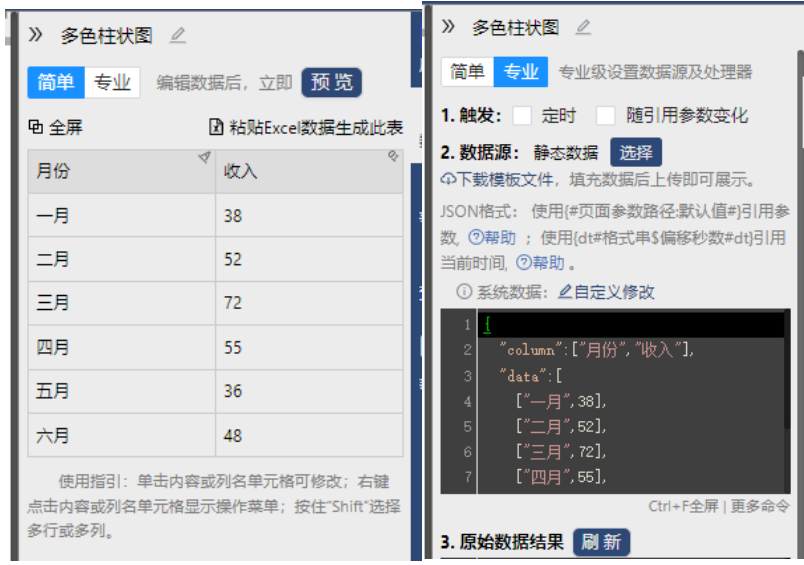
Task: Select table cell 六月
Action: coord(122,435)
